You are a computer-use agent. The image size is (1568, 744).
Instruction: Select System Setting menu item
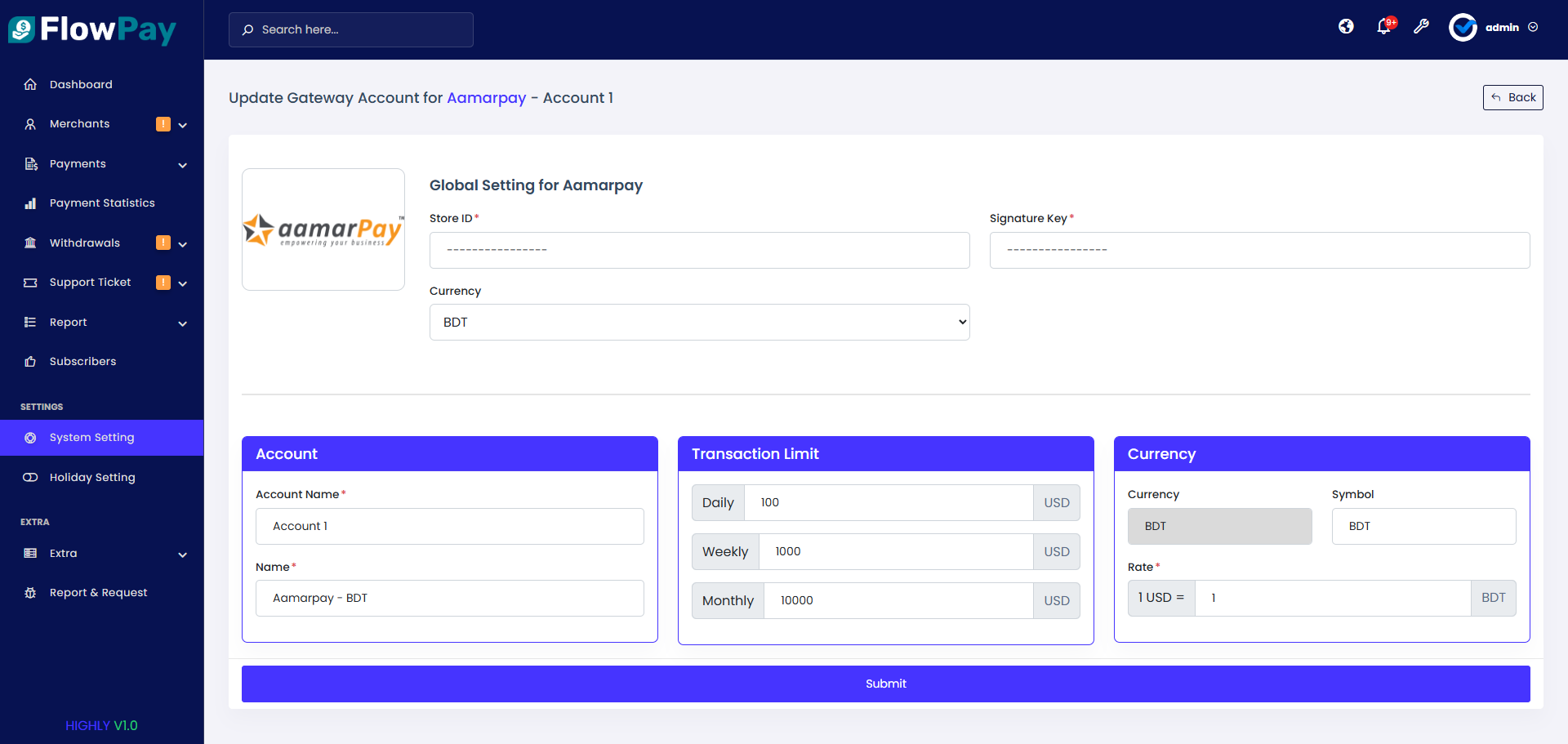tap(101, 438)
